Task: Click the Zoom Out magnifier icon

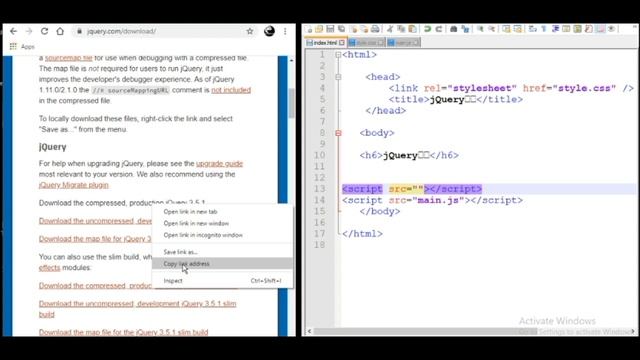Action: point(492,29)
